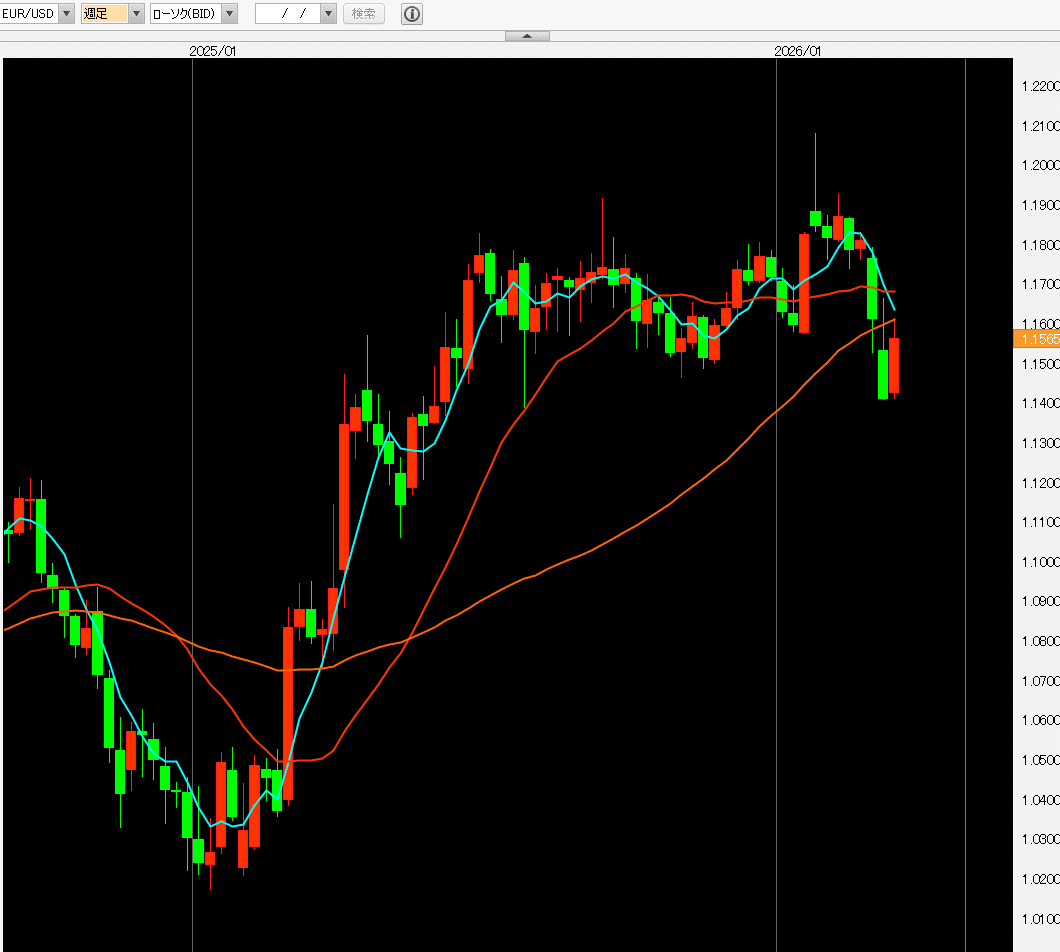Screen dimensions: 1060x952
Task: Click the 2026/01 date label
Action: (x=798, y=51)
